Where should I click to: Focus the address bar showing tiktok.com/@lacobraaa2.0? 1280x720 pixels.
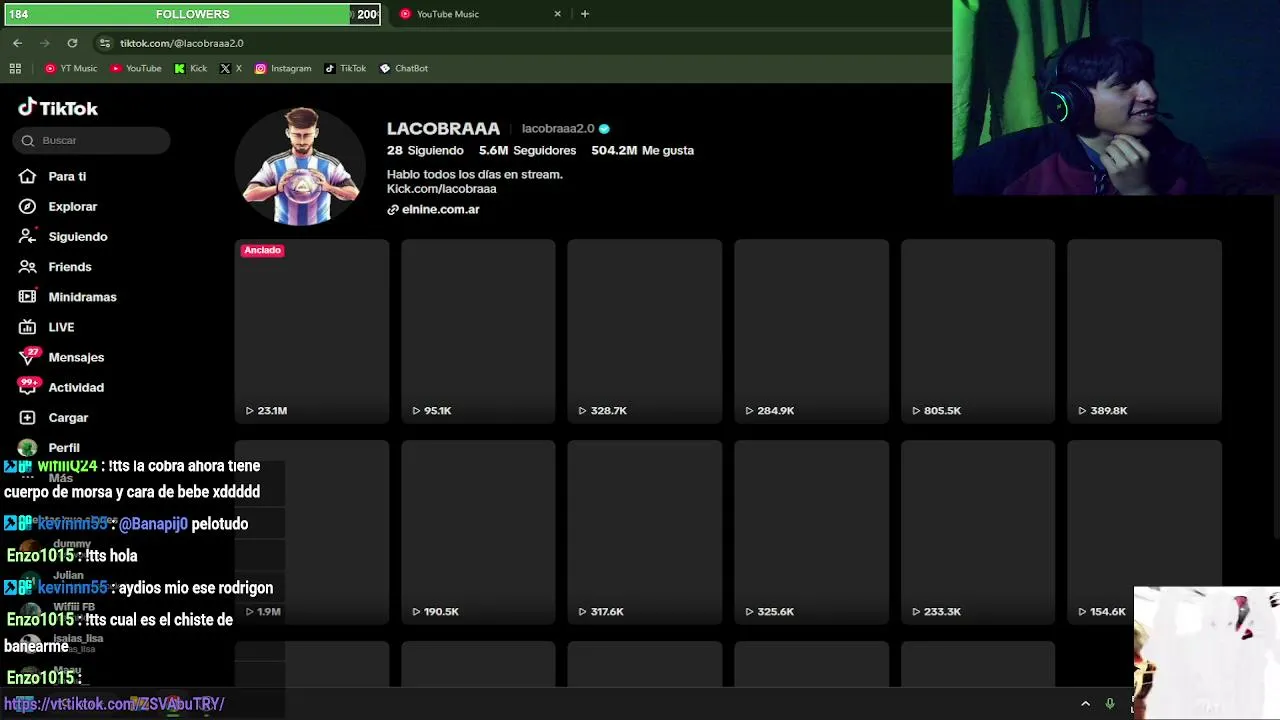point(181,43)
